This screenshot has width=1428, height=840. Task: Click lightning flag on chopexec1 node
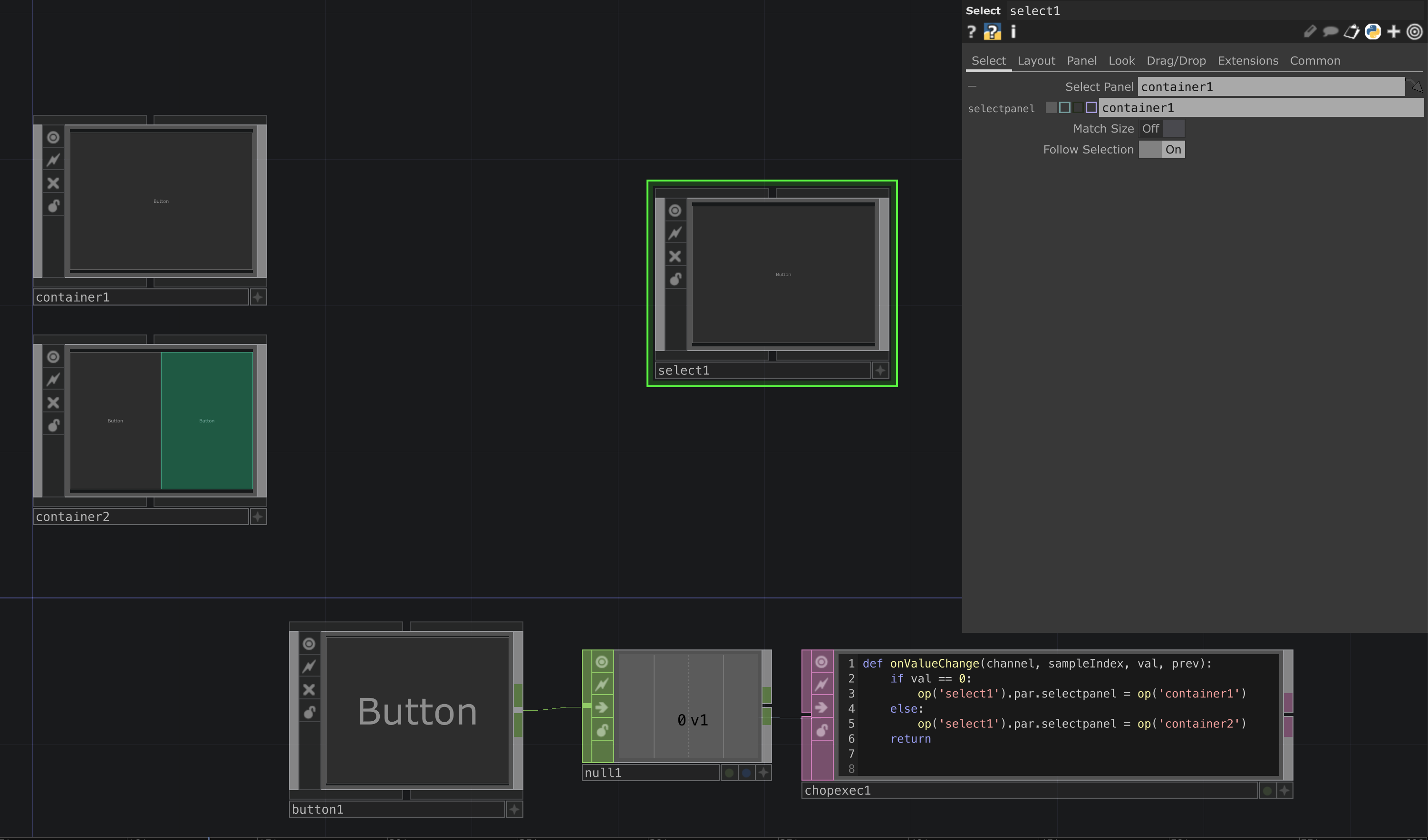coord(821,685)
